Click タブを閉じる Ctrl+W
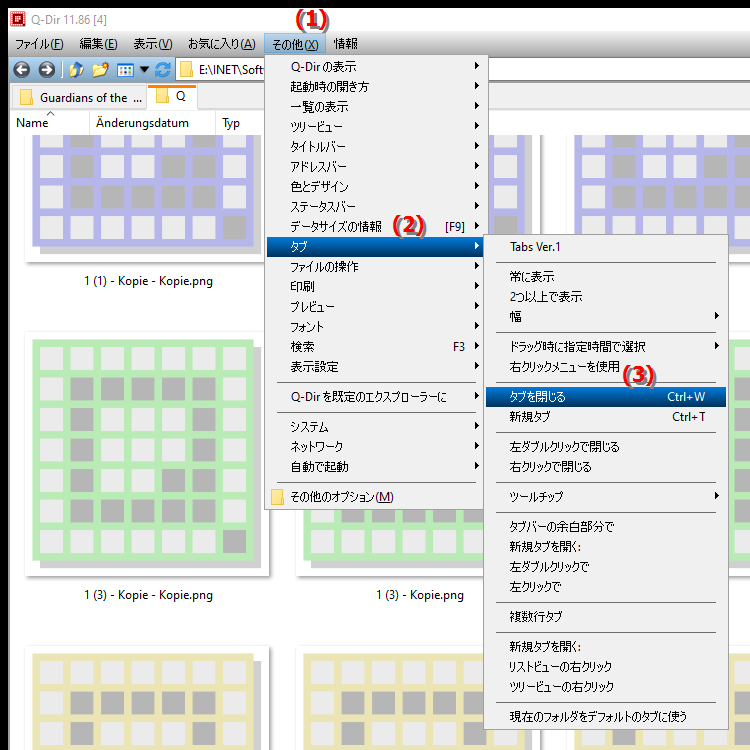 point(606,397)
